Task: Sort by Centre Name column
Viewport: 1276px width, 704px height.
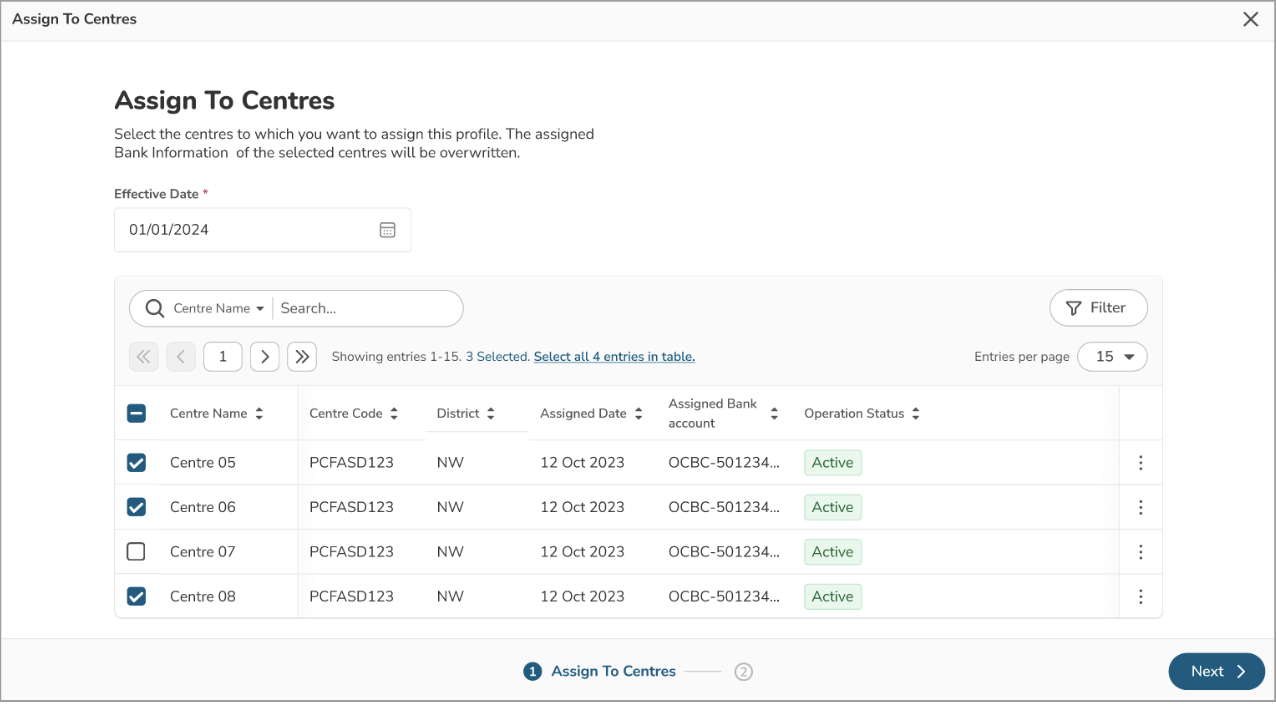Action: coord(259,414)
